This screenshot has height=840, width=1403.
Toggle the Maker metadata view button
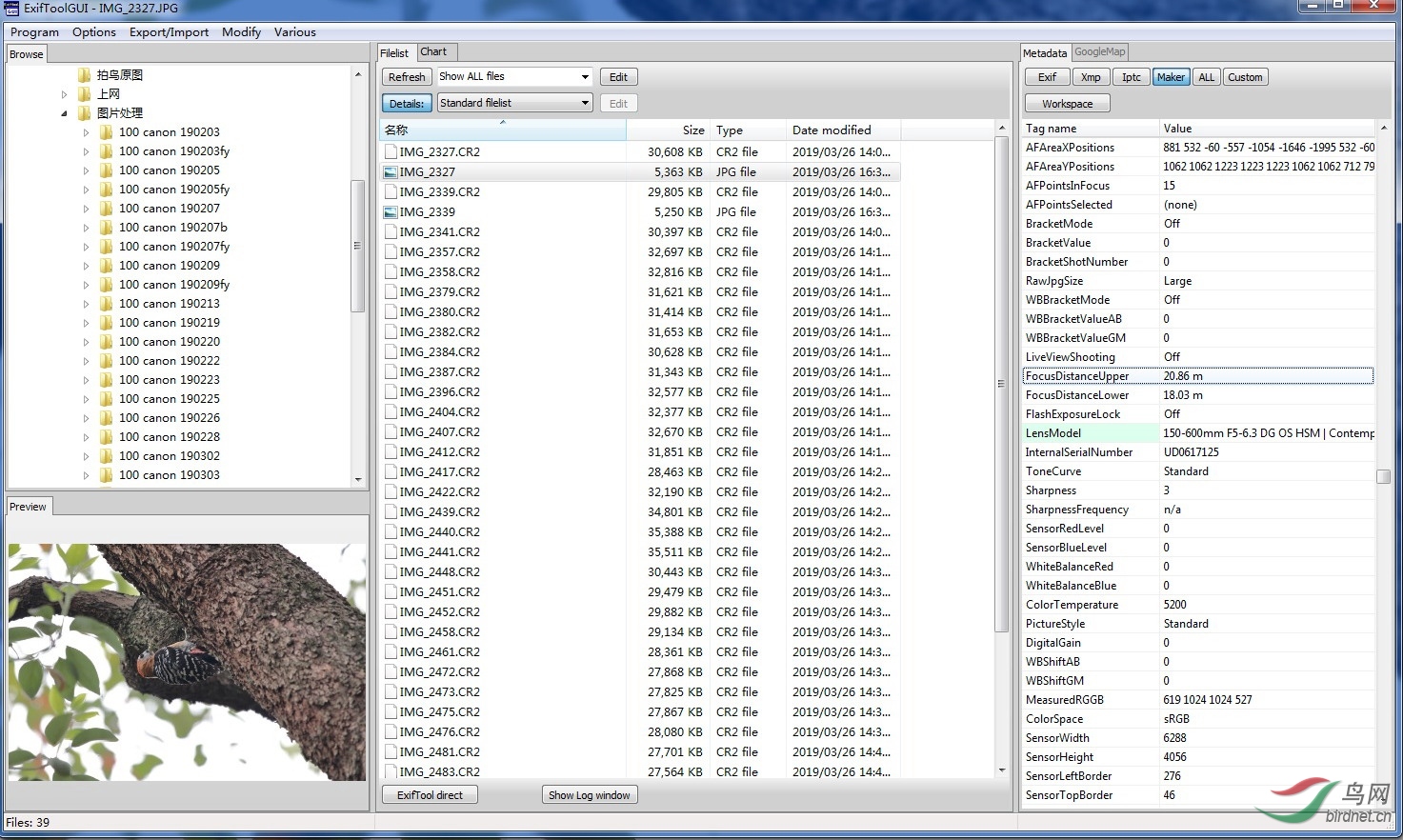[1171, 77]
